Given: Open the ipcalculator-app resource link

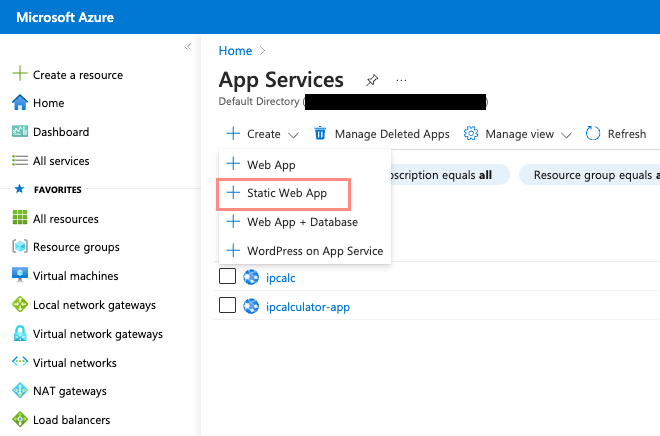Looking at the screenshot, I should pyautogui.click(x=308, y=307).
